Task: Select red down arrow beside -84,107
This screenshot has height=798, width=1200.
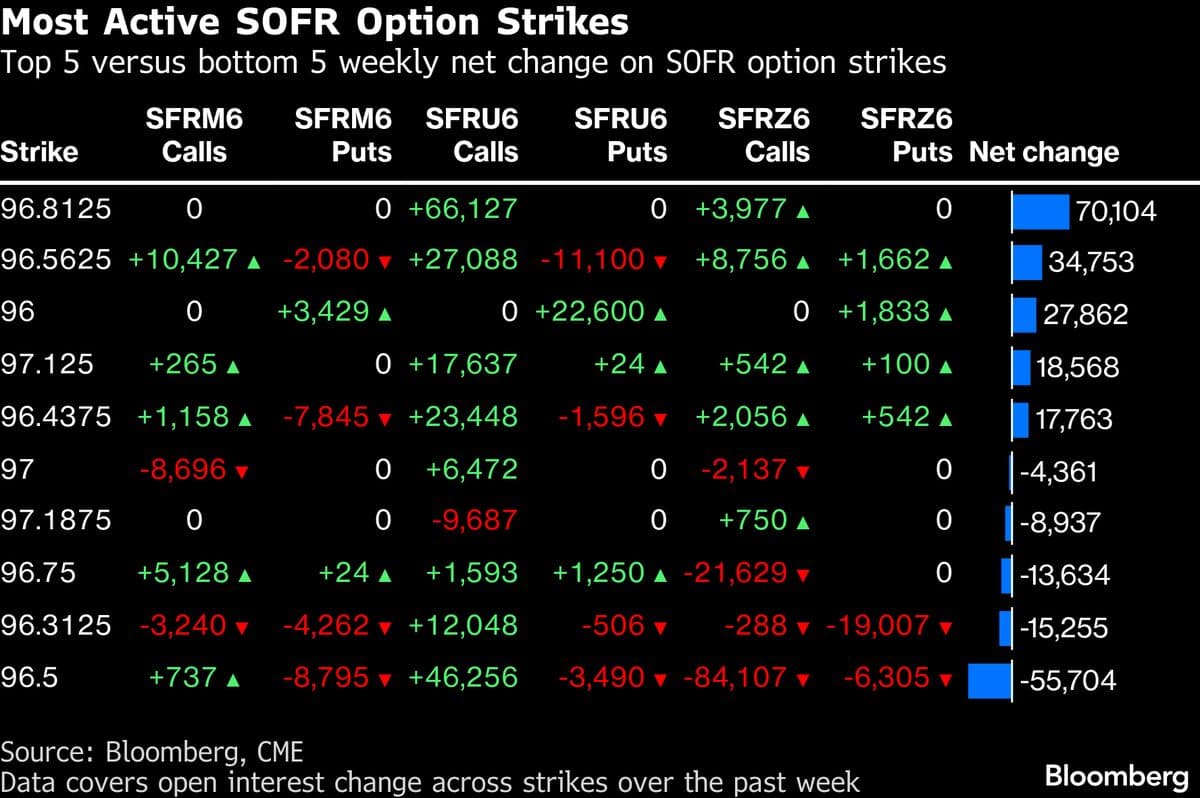Action: (x=802, y=680)
